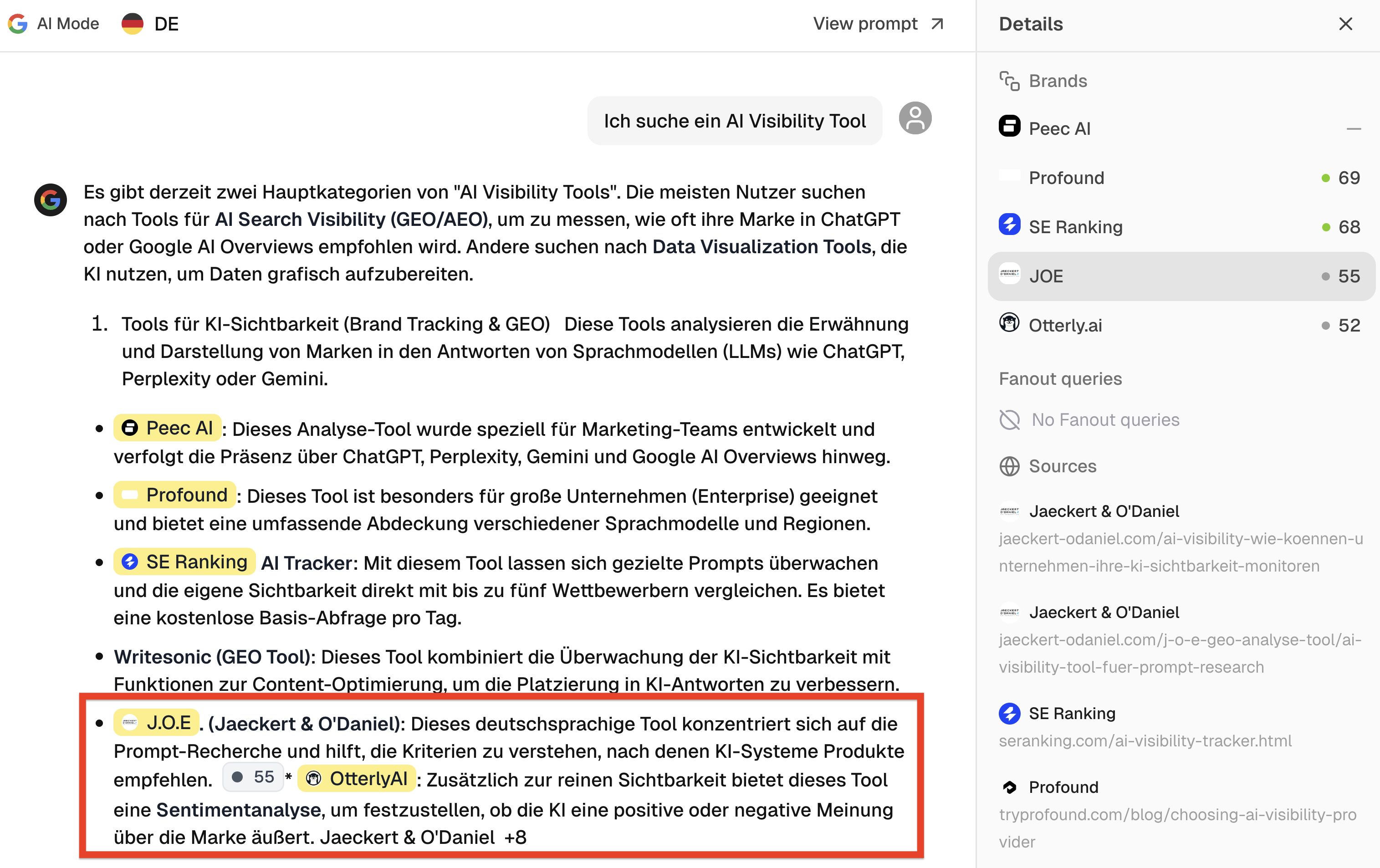Click the user avatar icon
The width and height of the screenshot is (1380, 868).
(915, 118)
